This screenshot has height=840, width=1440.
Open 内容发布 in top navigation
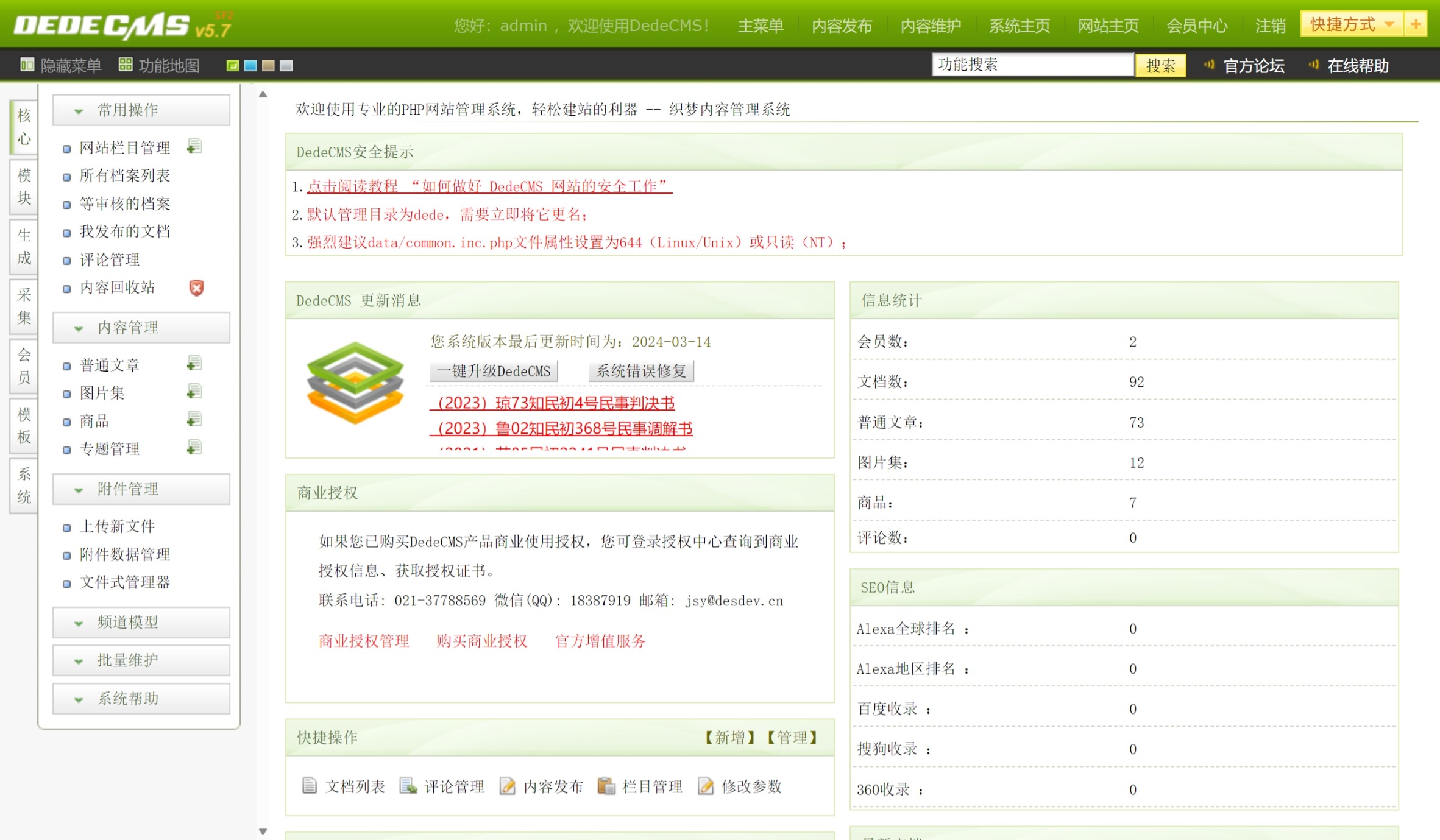coord(842,26)
